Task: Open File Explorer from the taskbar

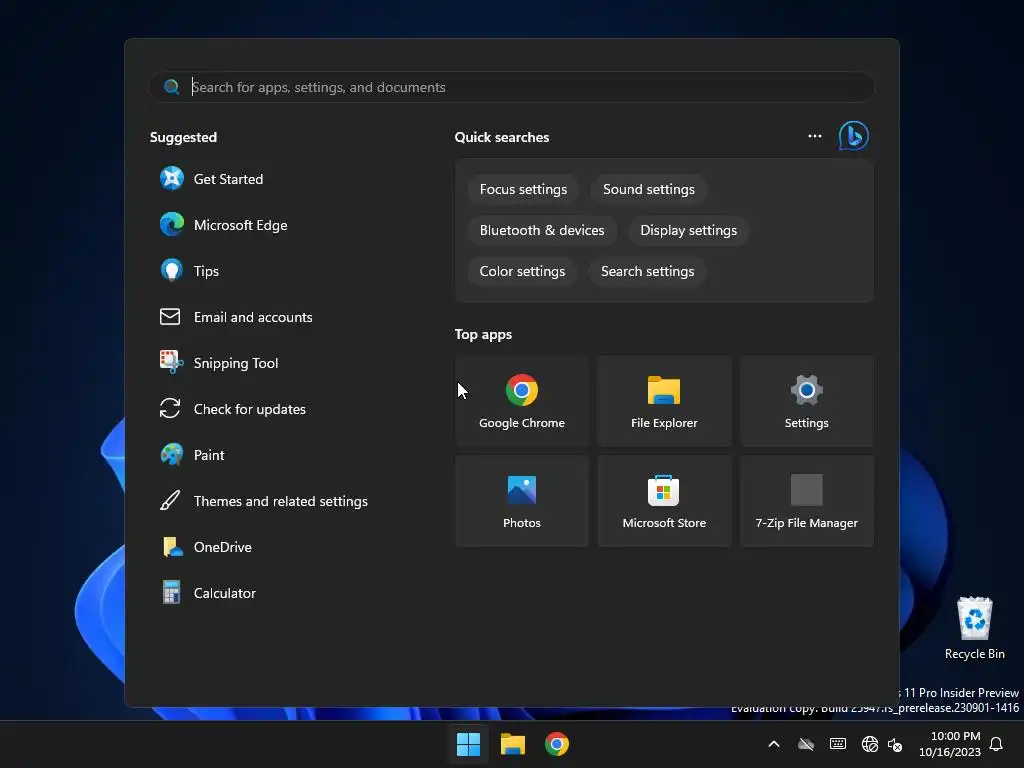Action: coord(513,744)
